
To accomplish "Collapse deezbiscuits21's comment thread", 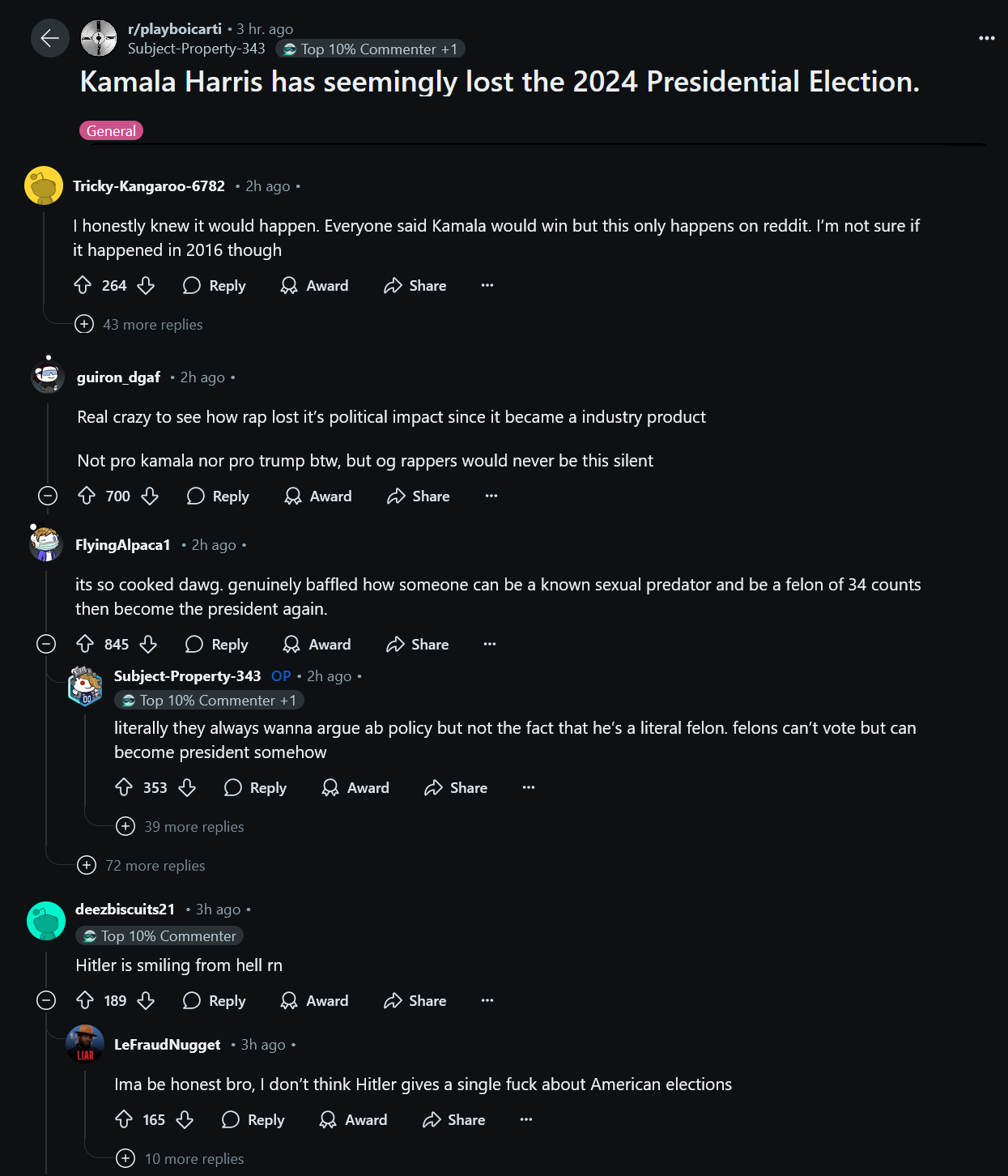I will pos(46,1000).
